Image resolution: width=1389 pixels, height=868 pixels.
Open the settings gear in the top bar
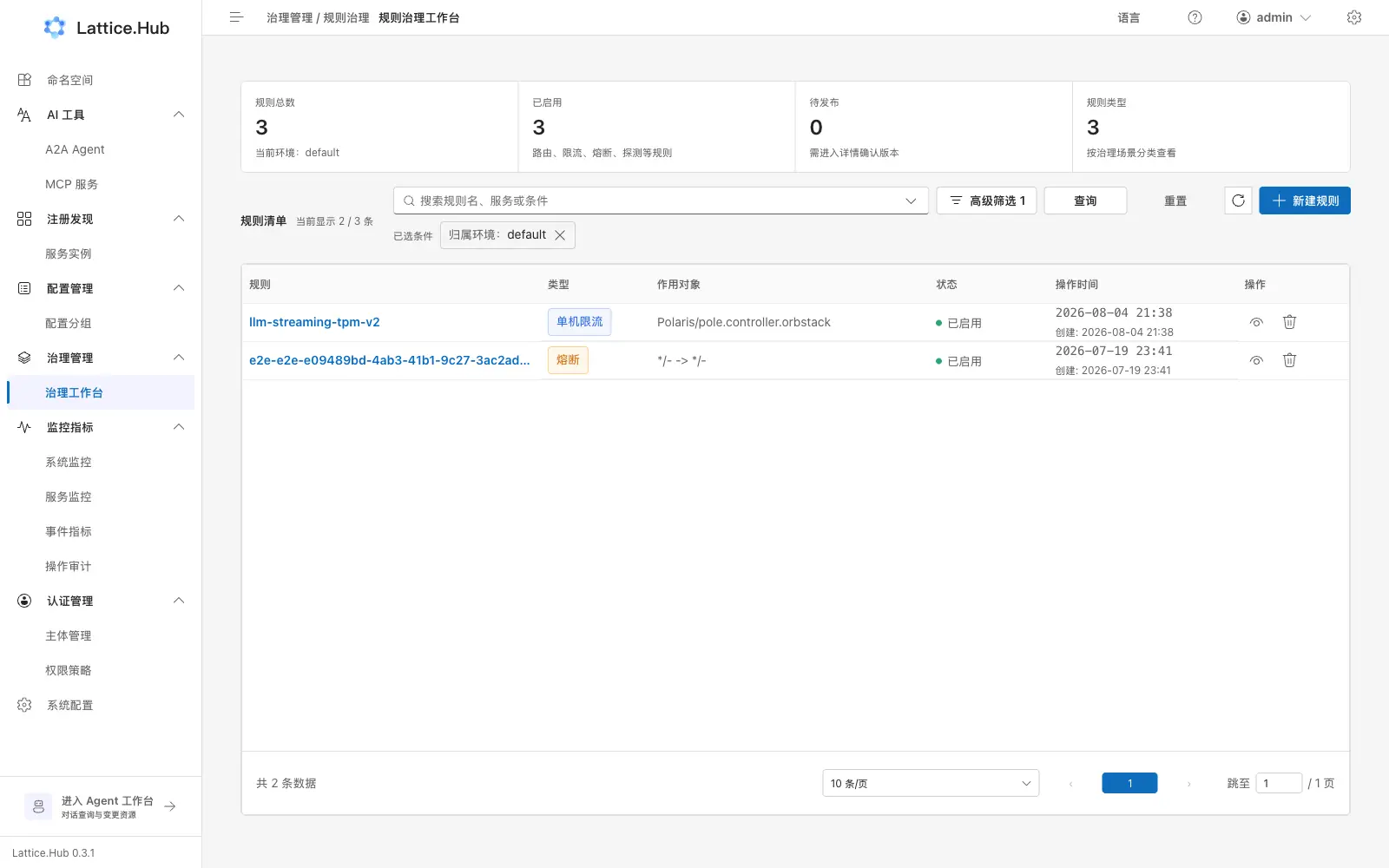[1354, 17]
